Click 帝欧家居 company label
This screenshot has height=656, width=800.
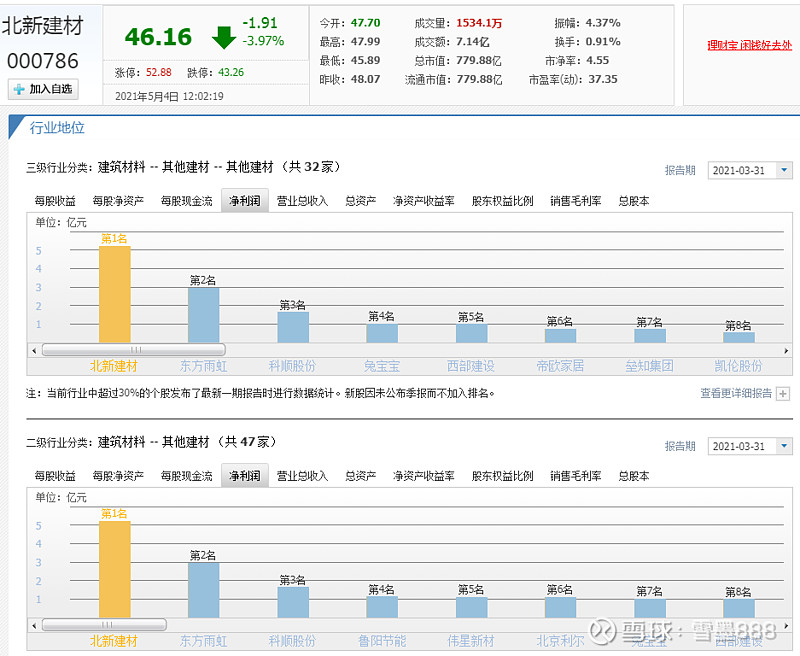pyautogui.click(x=560, y=366)
